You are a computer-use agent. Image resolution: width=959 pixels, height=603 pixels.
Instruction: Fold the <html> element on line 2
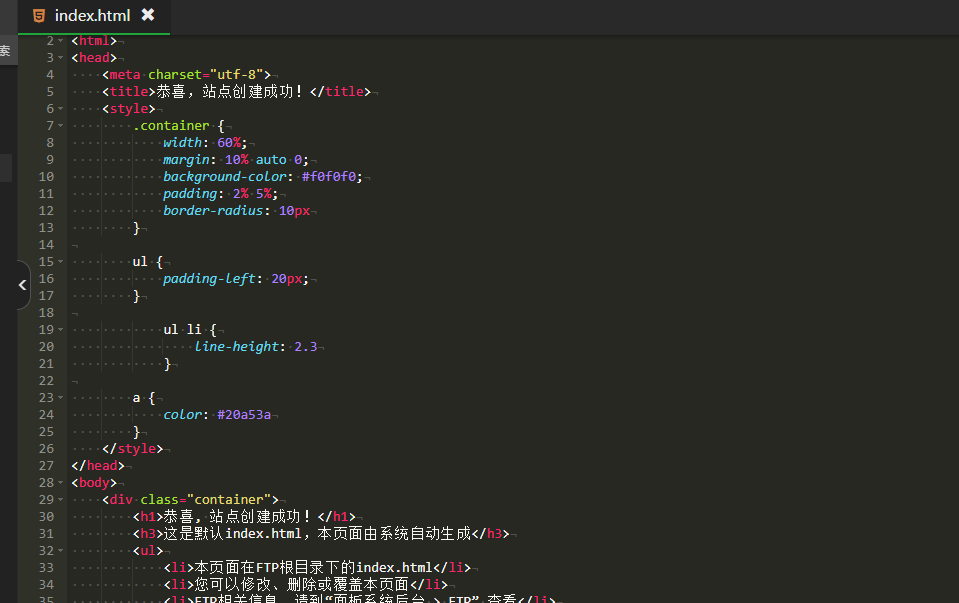pyautogui.click(x=61, y=40)
